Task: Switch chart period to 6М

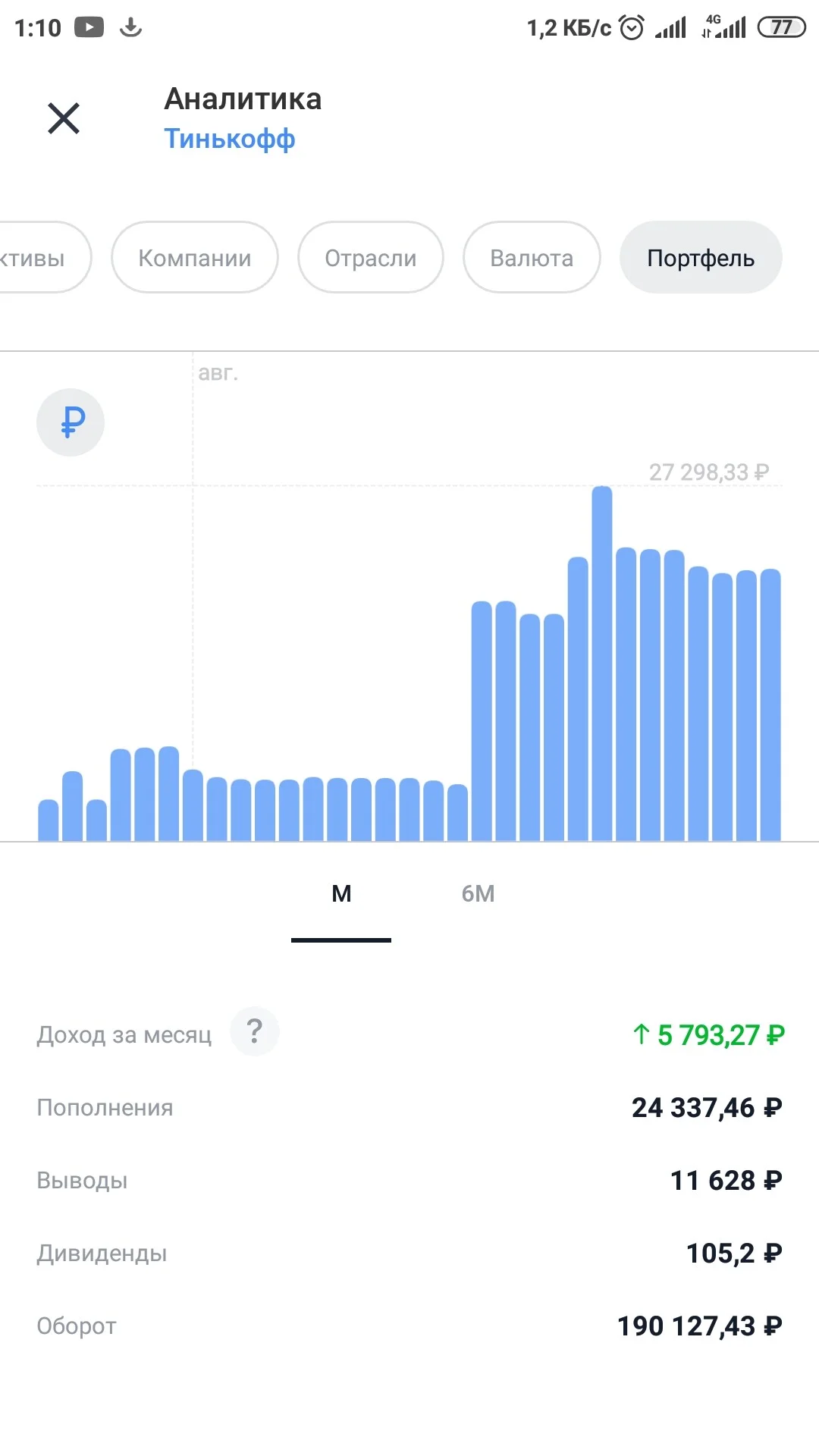Action: tap(479, 894)
